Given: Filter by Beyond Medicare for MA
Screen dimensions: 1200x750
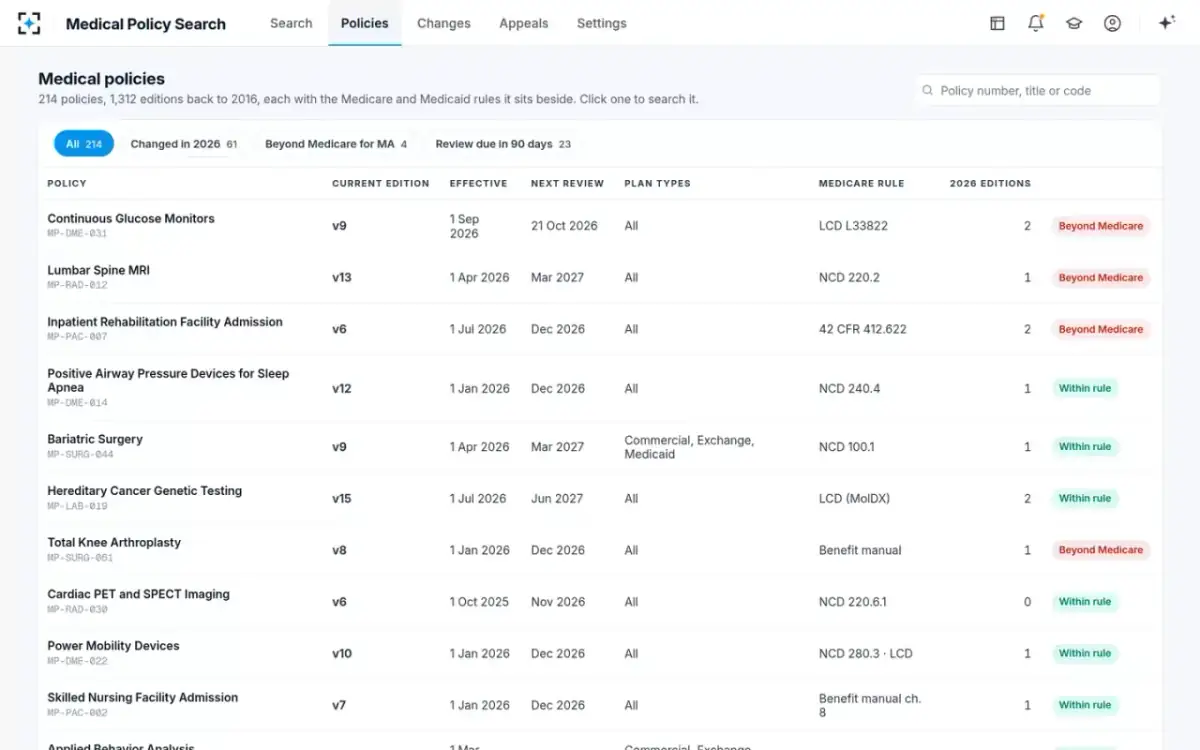Looking at the screenshot, I should (x=336, y=144).
